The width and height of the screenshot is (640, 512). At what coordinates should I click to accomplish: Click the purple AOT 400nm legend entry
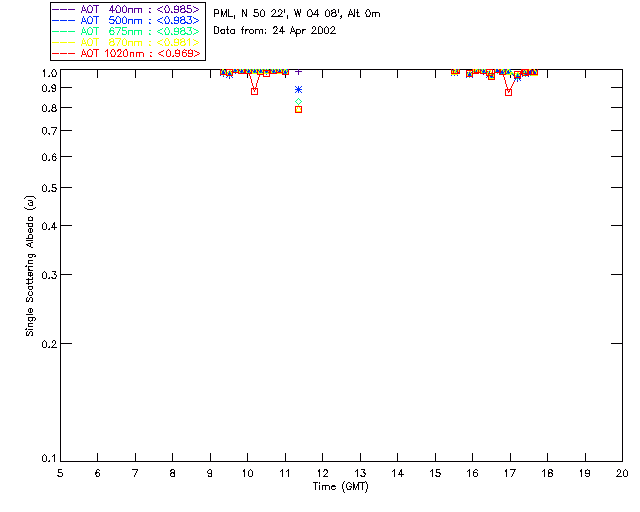click(x=126, y=9)
